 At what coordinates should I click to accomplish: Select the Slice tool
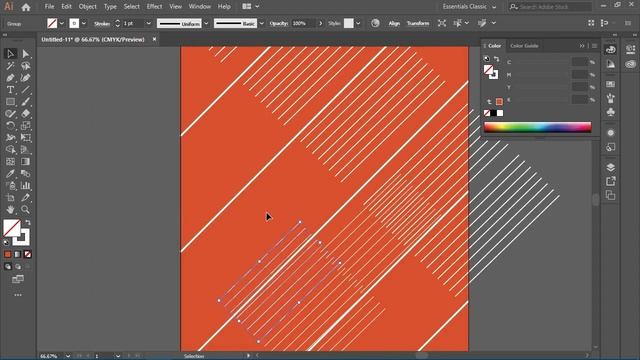pyautogui.click(x=26, y=198)
